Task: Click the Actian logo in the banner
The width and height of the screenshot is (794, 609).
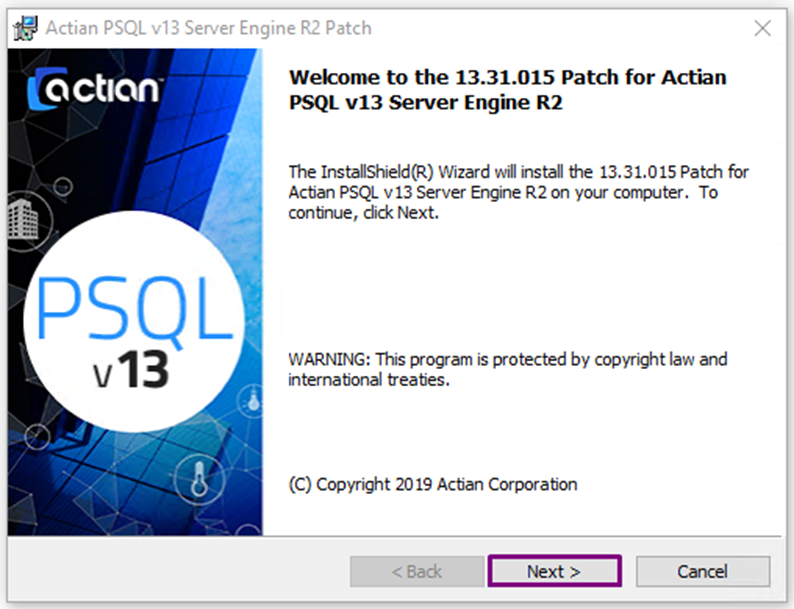Action: [x=94, y=89]
